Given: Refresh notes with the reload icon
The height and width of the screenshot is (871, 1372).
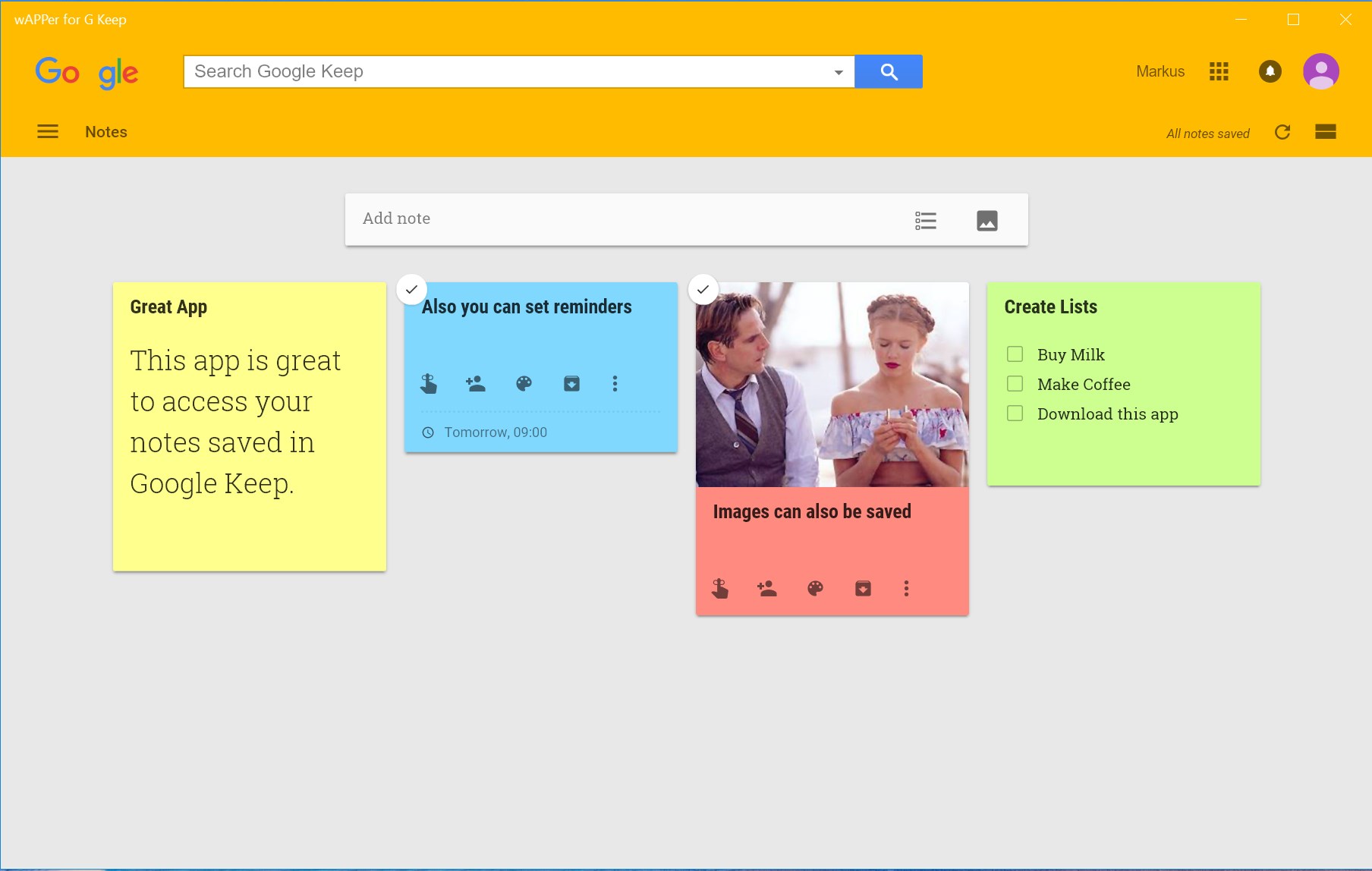Looking at the screenshot, I should pyautogui.click(x=1282, y=132).
